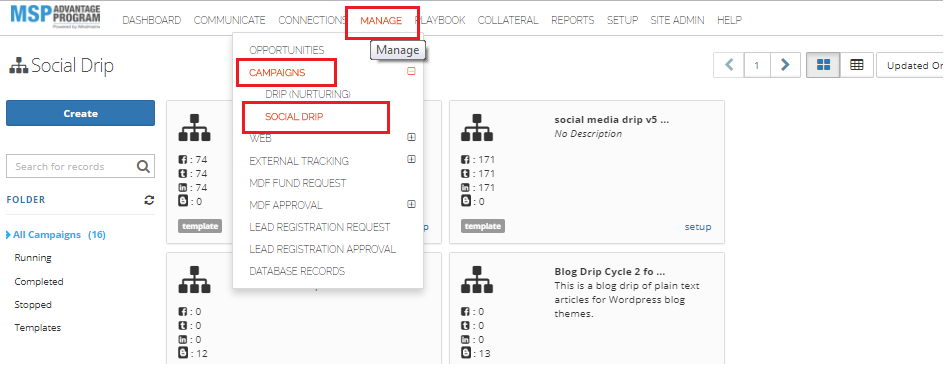Screen dimensions: 944x368
Task: Select the Stopped folder
Action: coord(33,305)
